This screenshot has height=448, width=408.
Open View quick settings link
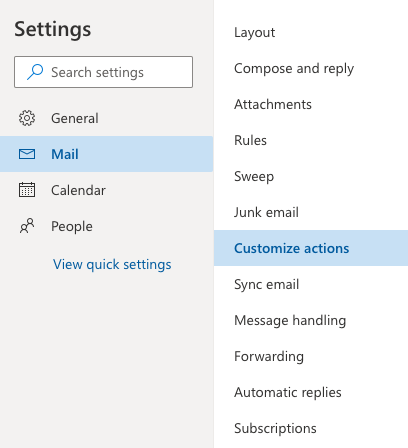pos(112,264)
